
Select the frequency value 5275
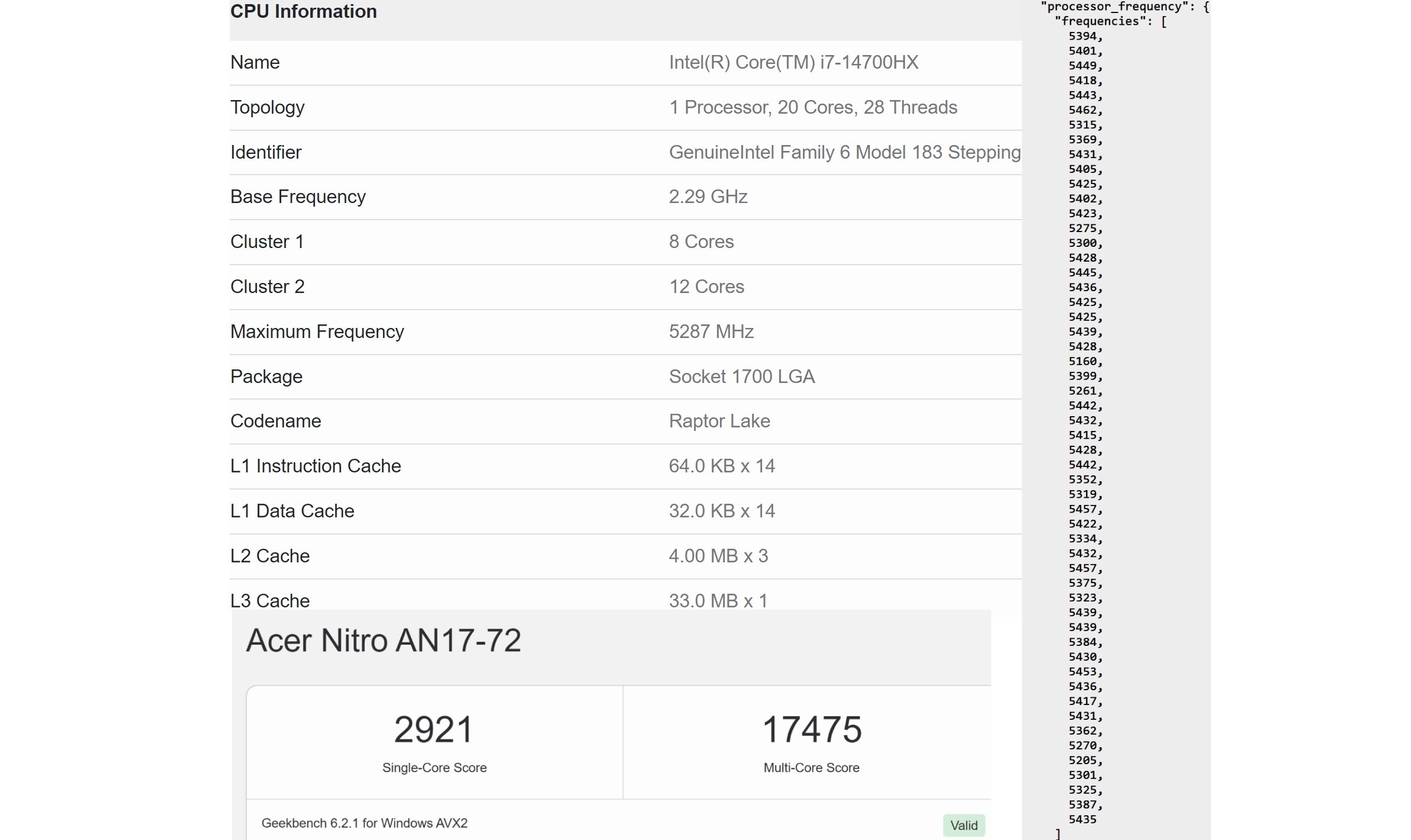coord(1083,228)
